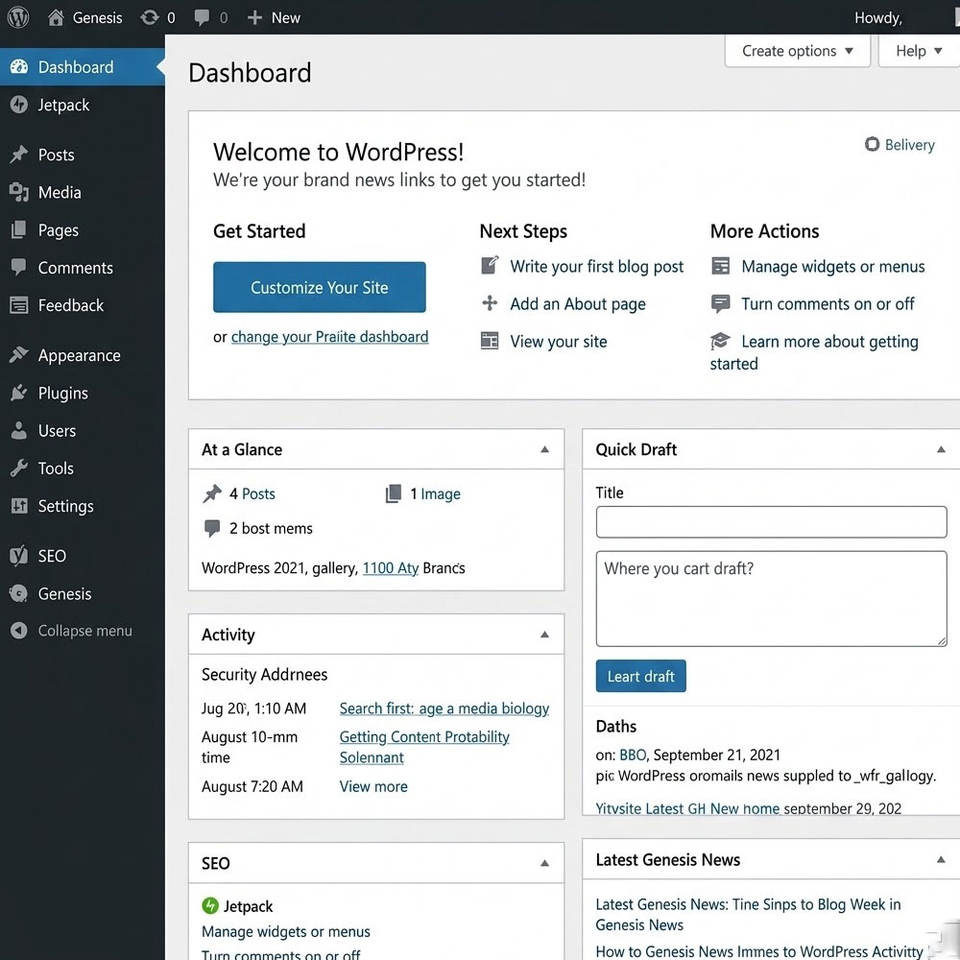Viewport: 960px width, 960px height.
Task: Click the Jetpack sidebar icon
Action: (19, 105)
